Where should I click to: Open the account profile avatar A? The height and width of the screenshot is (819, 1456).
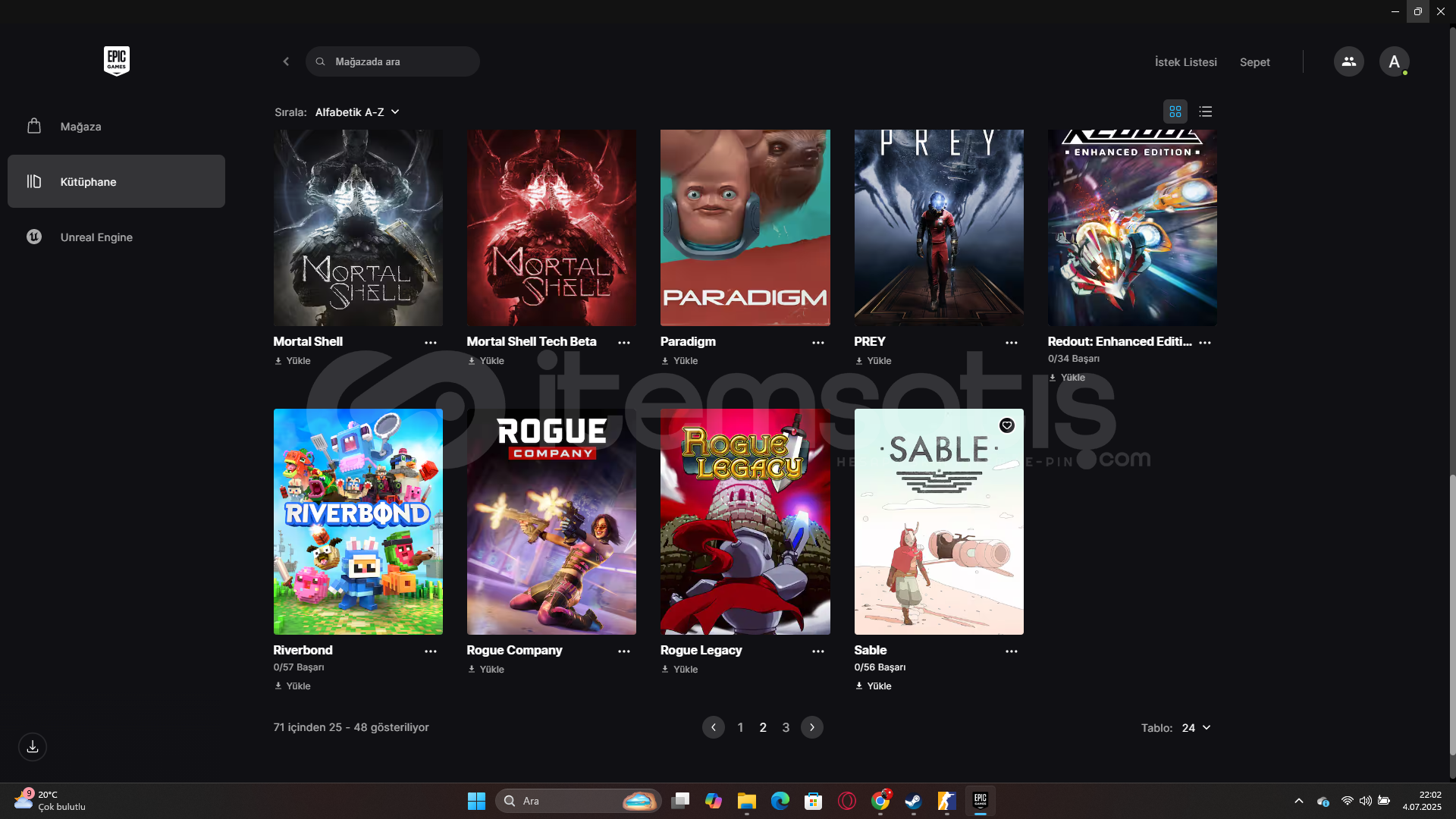point(1394,61)
